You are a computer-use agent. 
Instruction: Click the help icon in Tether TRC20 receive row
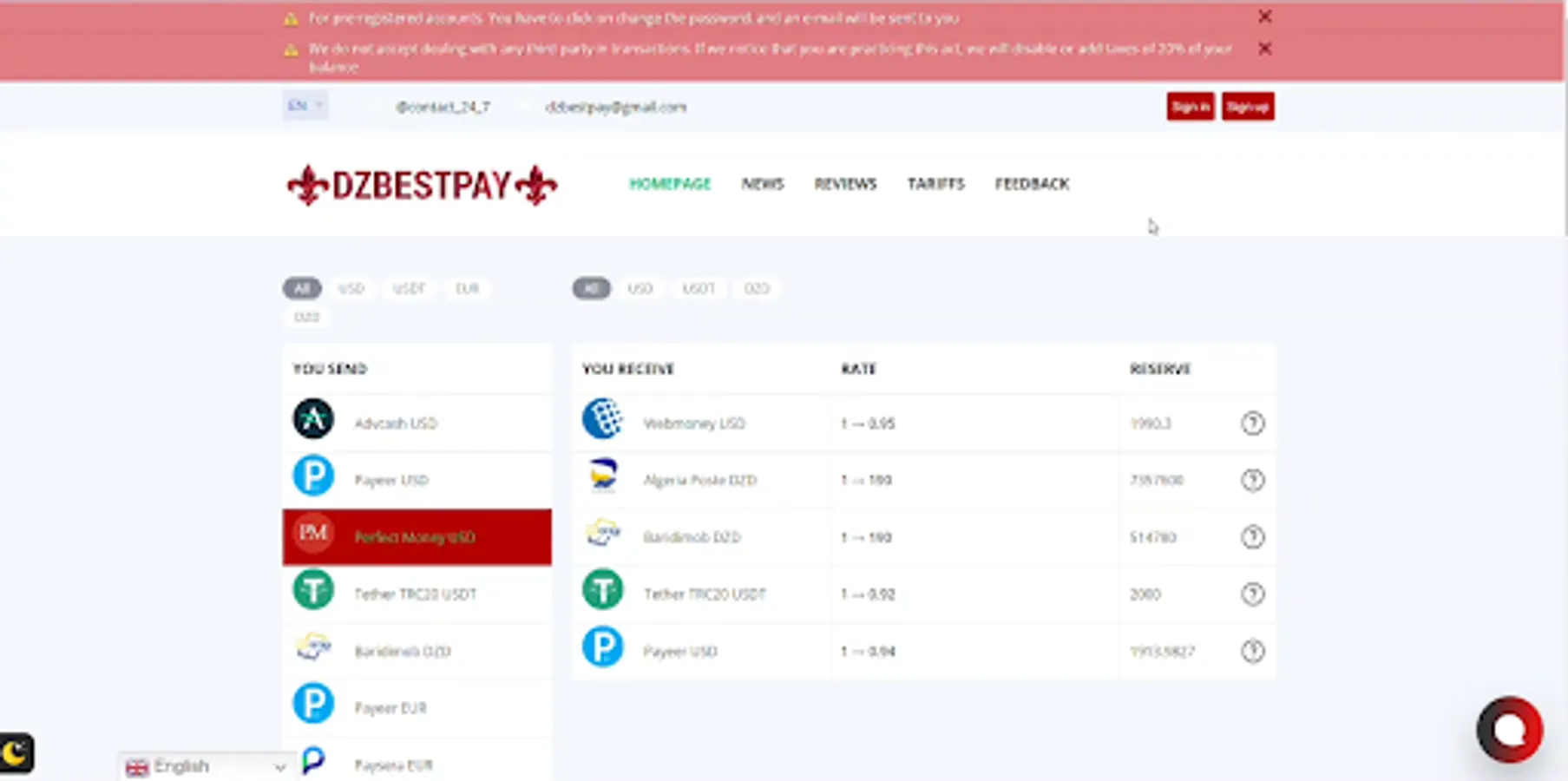coord(1252,594)
